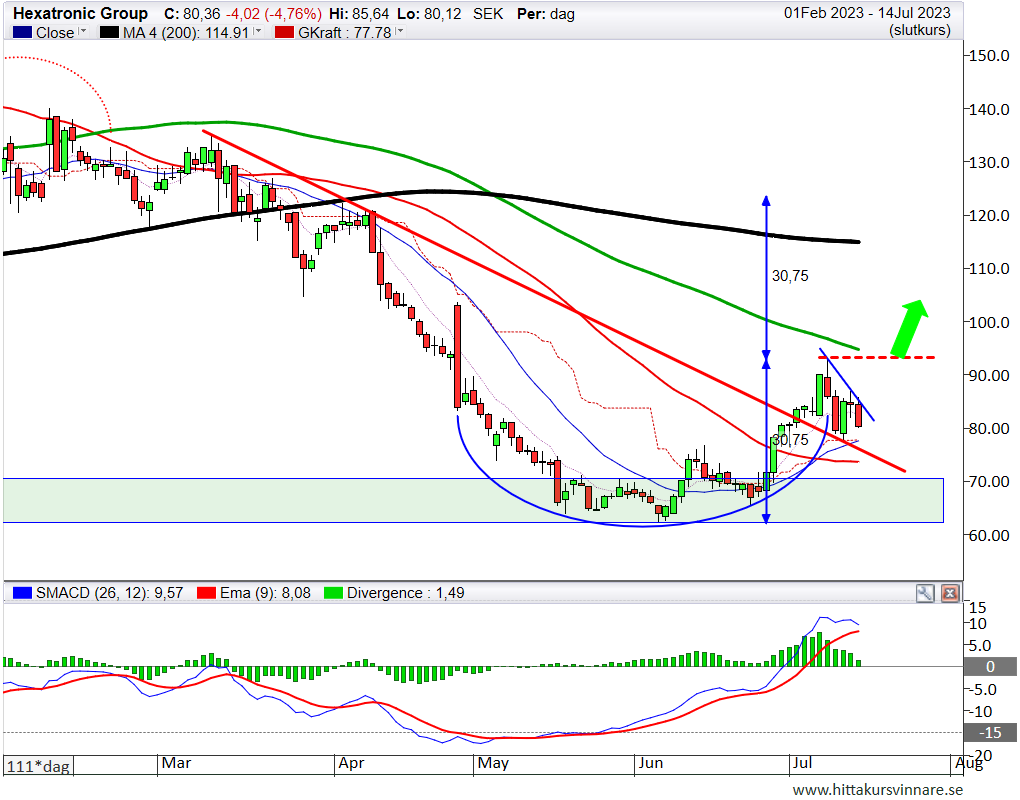Open the www.hittakursvinnare.se link
The width and height of the screenshot is (1020, 800).
(x=878, y=790)
